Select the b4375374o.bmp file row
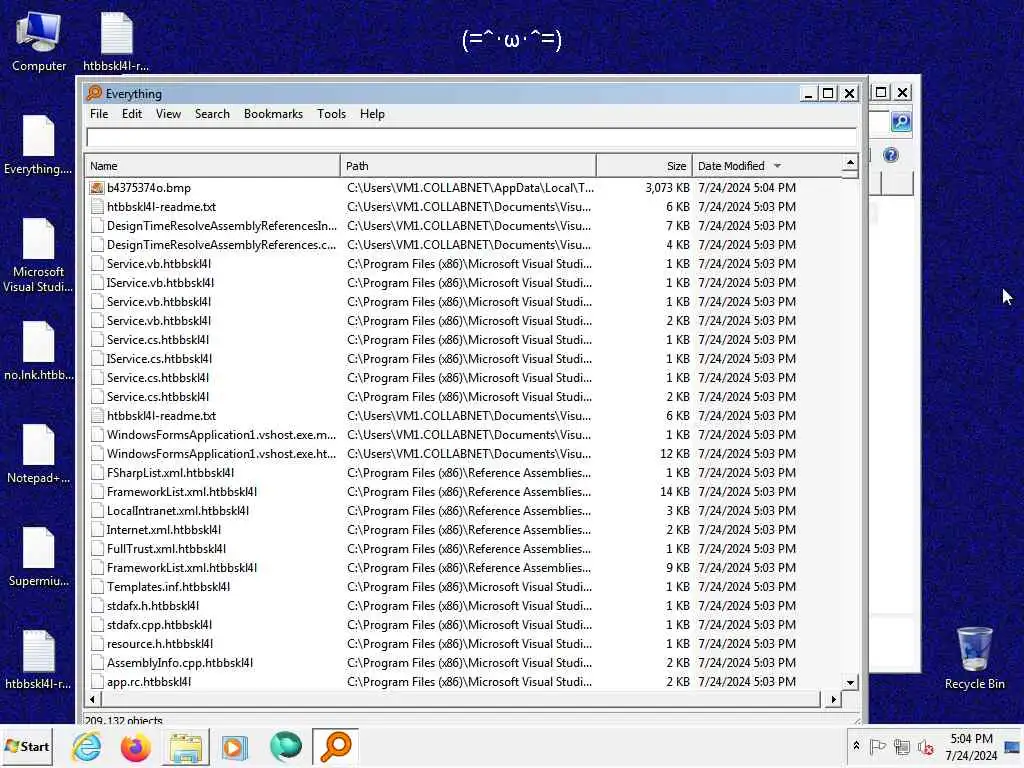 coord(464,188)
